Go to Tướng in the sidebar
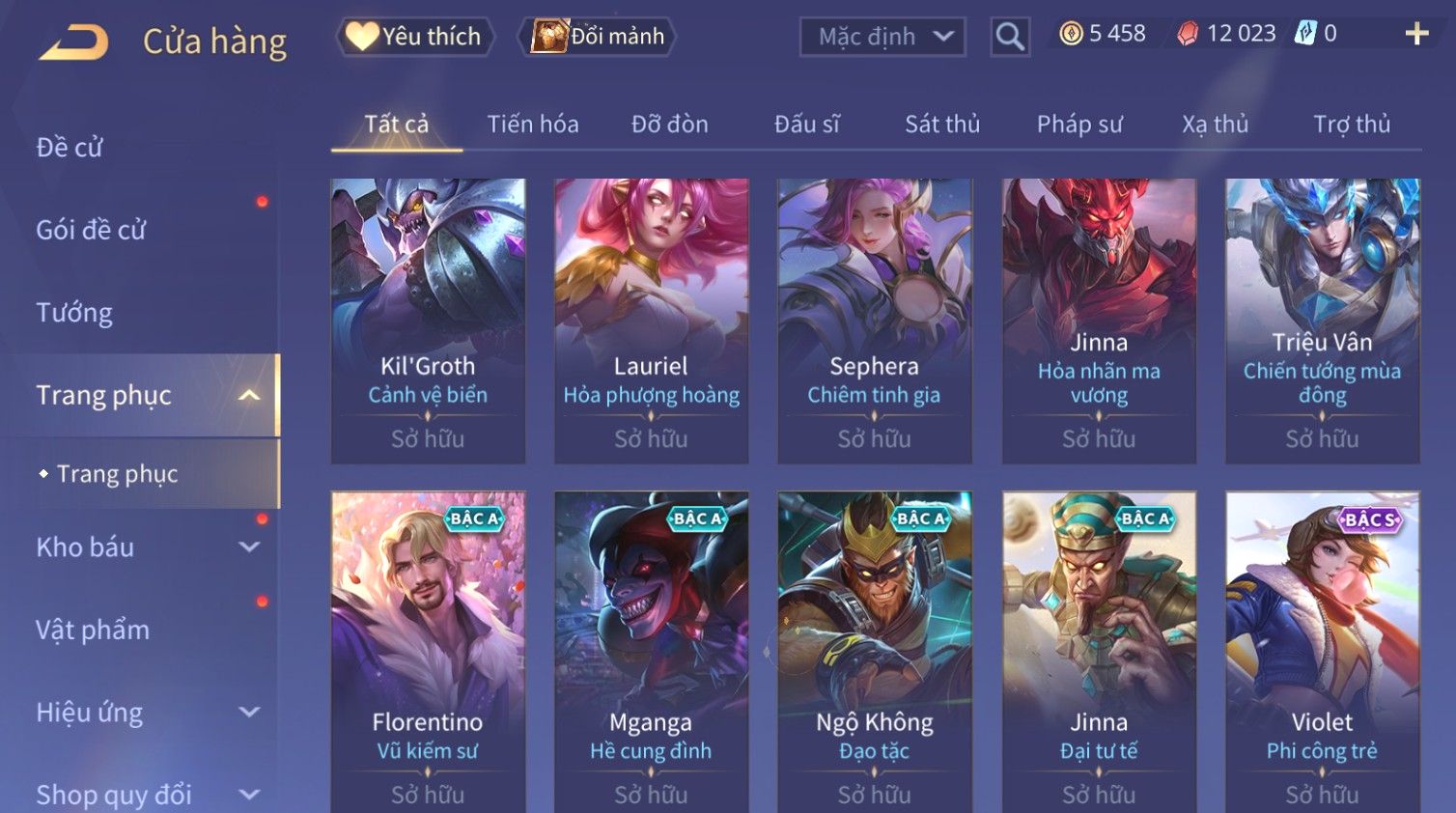Screen dimensions: 1456x813 click(x=74, y=313)
